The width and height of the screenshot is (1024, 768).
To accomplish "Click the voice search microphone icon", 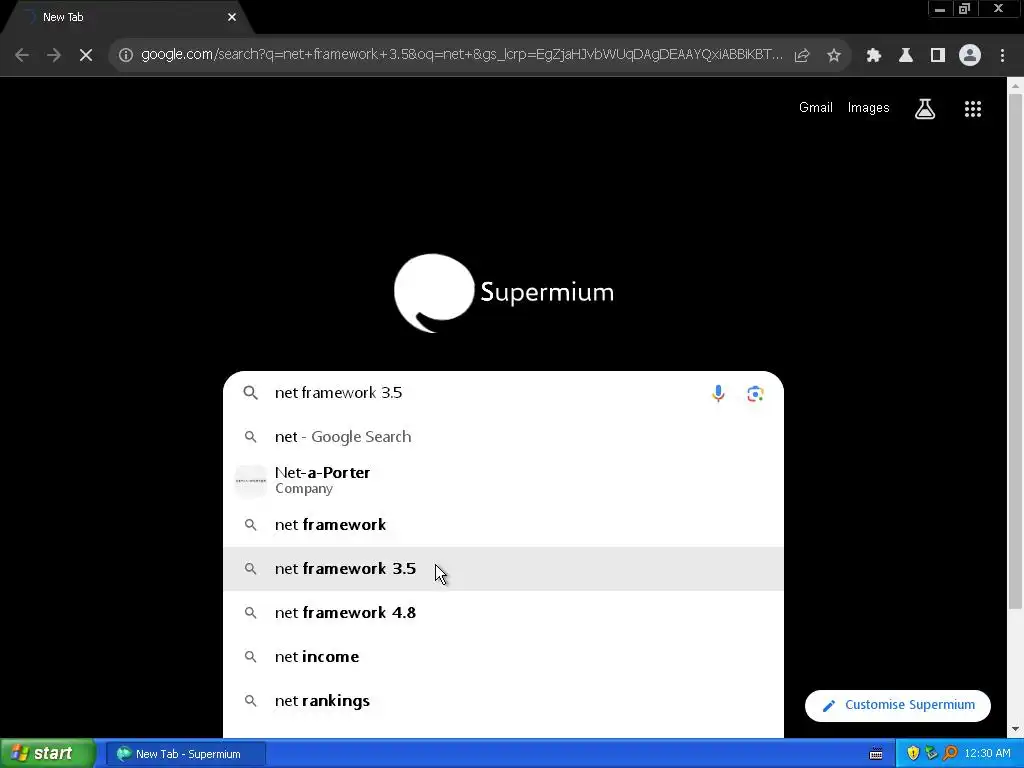I will pyautogui.click(x=718, y=393).
